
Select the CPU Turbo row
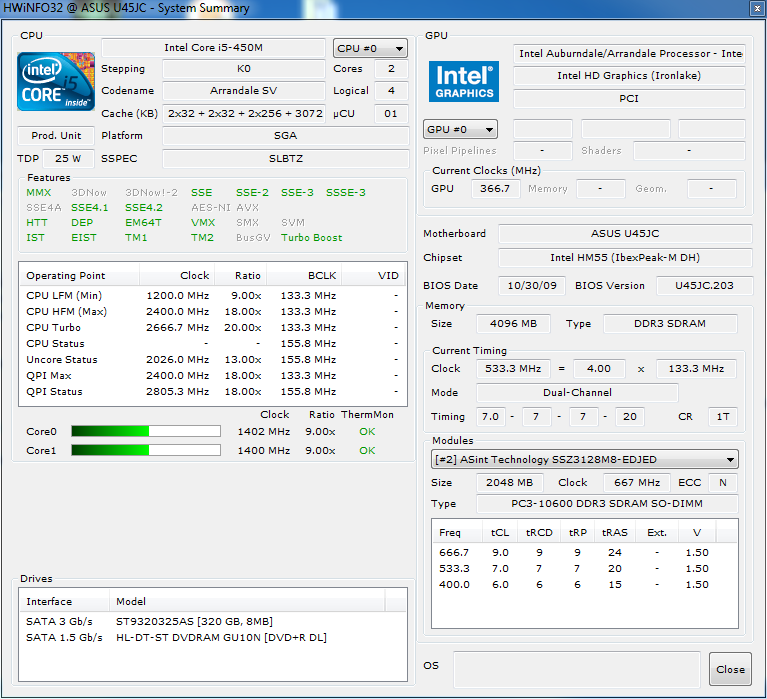point(213,328)
